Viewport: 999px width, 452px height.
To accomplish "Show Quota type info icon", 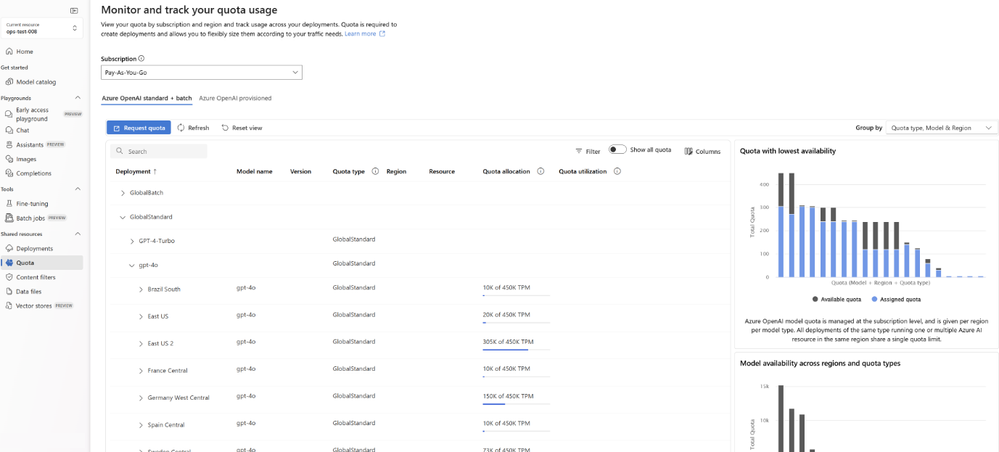I will tap(375, 171).
